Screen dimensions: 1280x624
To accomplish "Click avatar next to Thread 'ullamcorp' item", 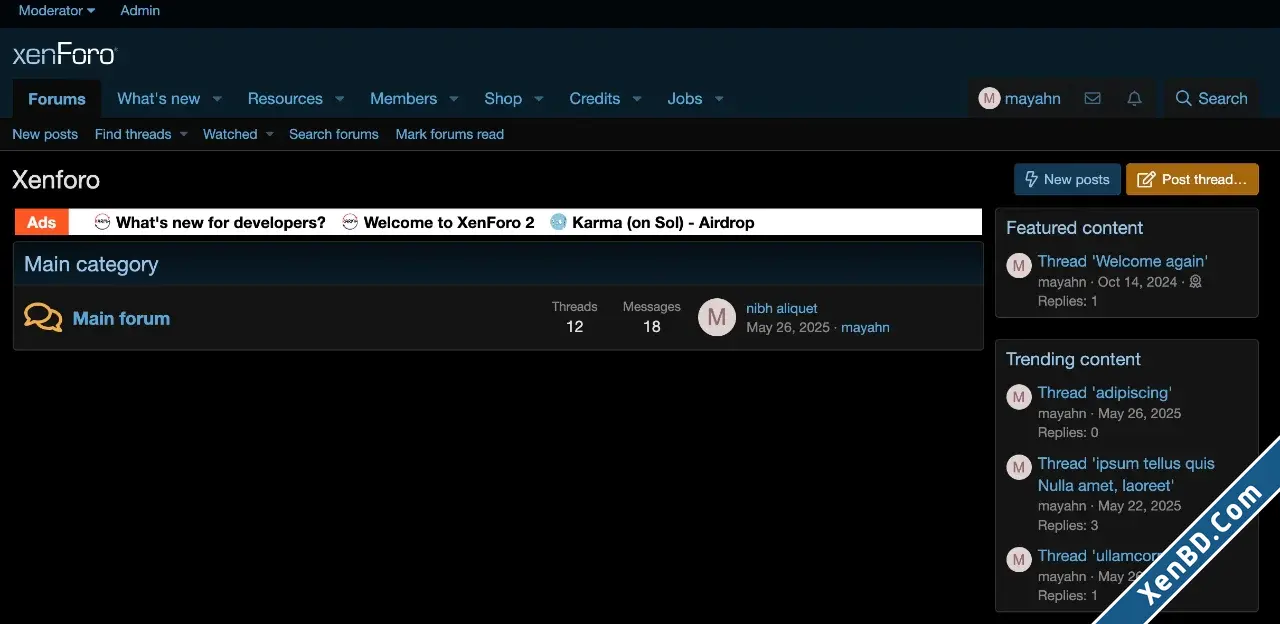I will click(1019, 560).
